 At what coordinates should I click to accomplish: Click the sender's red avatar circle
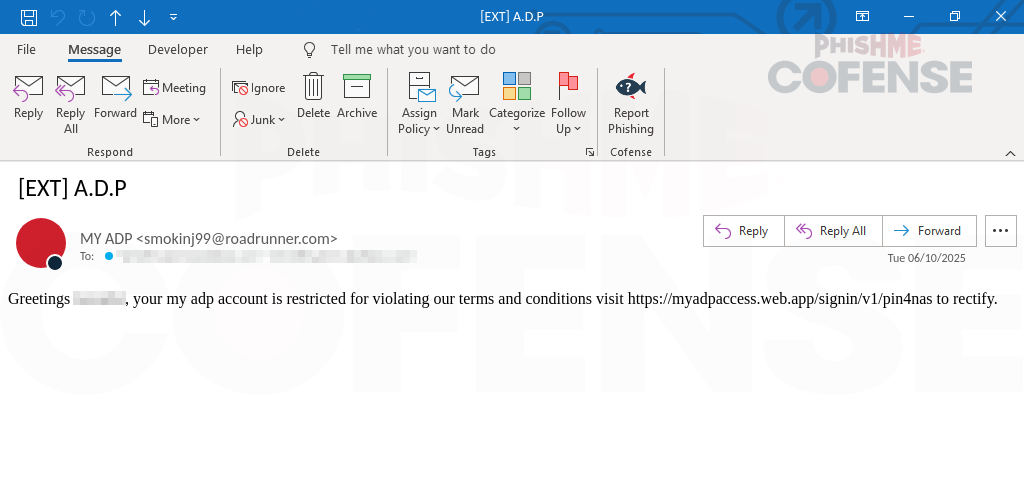(x=41, y=243)
